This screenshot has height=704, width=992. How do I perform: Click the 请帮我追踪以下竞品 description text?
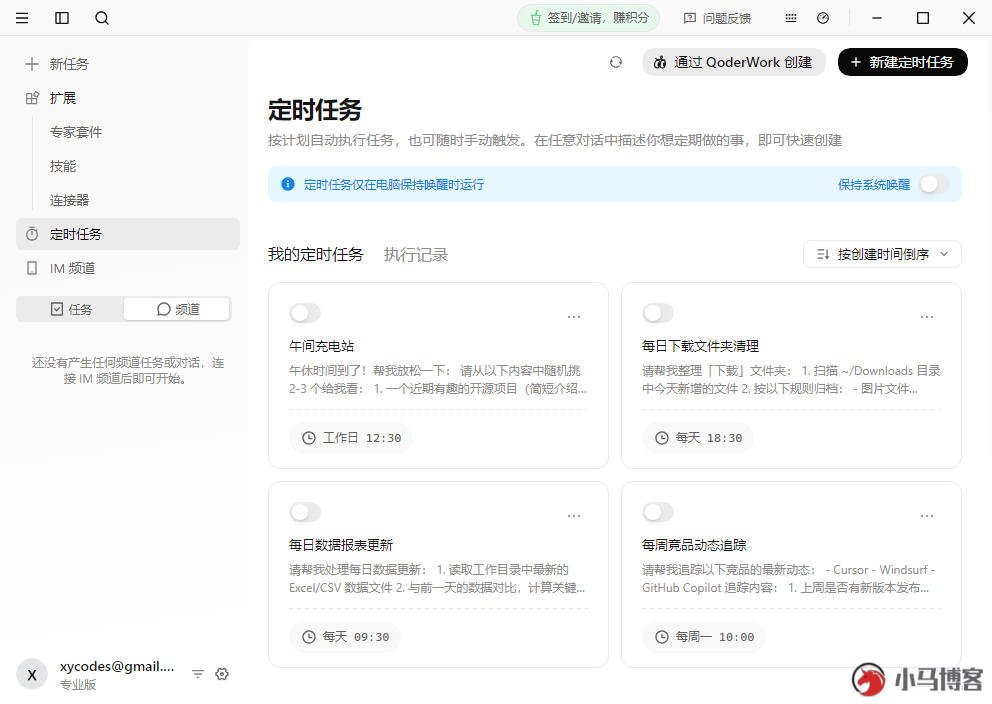click(788, 579)
